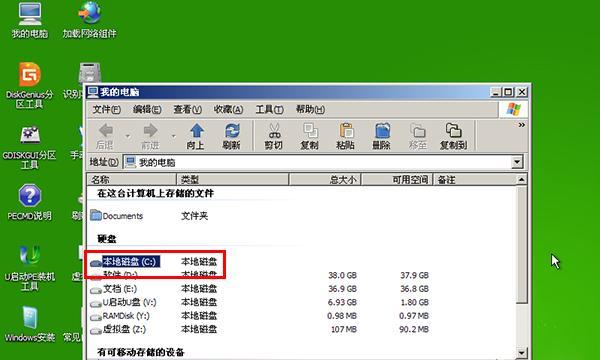Open the PECMD说明 help icon

point(29,202)
